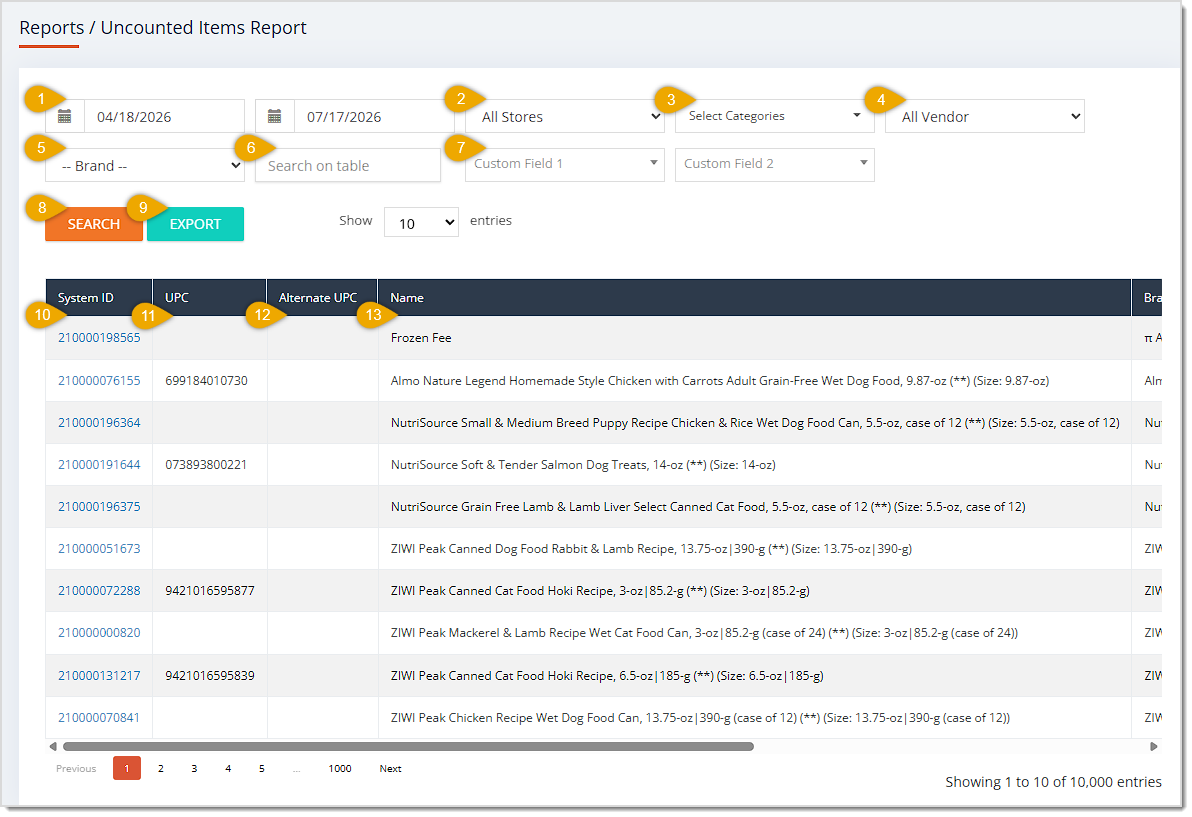Go to pagination page 5
The image size is (1192, 817).
click(x=262, y=768)
